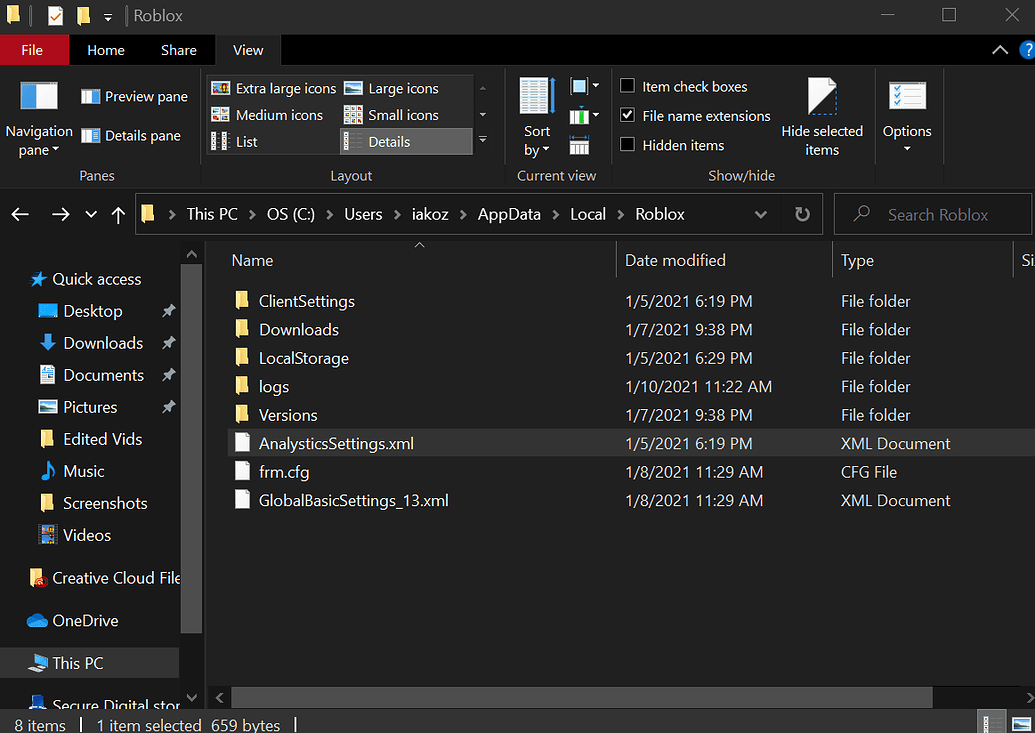The height and width of the screenshot is (733, 1035).
Task: Refresh the Roblox folder view
Action: tap(802, 214)
